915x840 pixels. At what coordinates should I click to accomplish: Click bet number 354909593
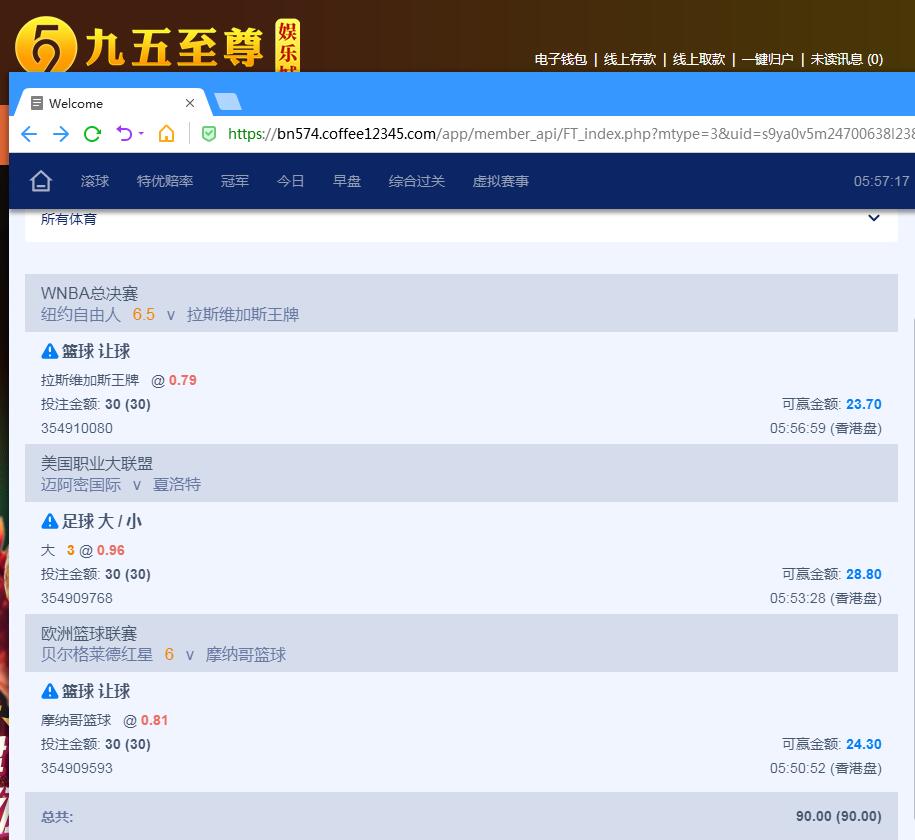(x=76, y=768)
